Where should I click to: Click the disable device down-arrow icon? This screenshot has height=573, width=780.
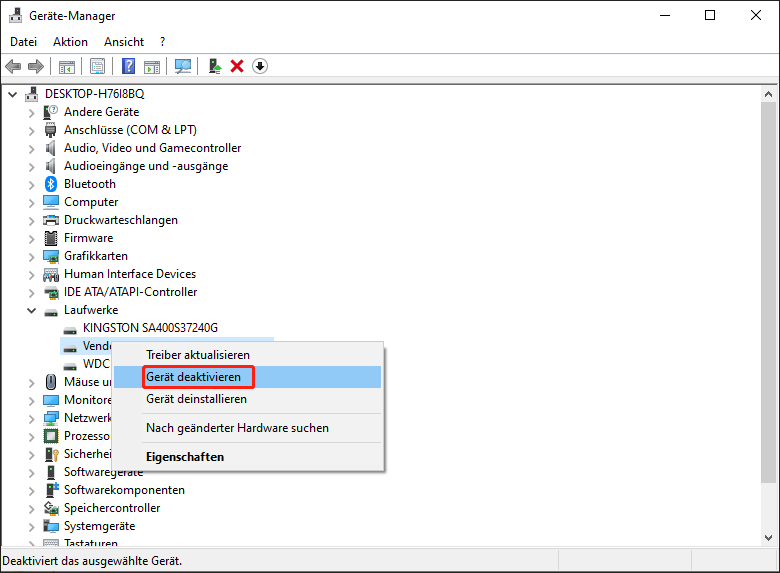260,66
